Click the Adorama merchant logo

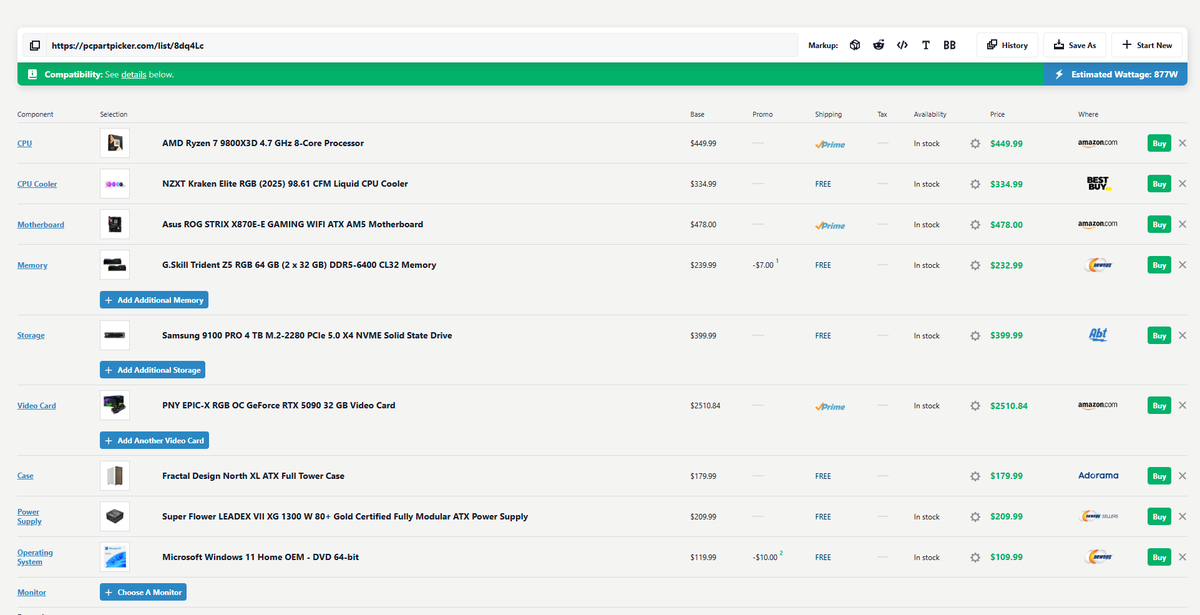pos(1098,476)
